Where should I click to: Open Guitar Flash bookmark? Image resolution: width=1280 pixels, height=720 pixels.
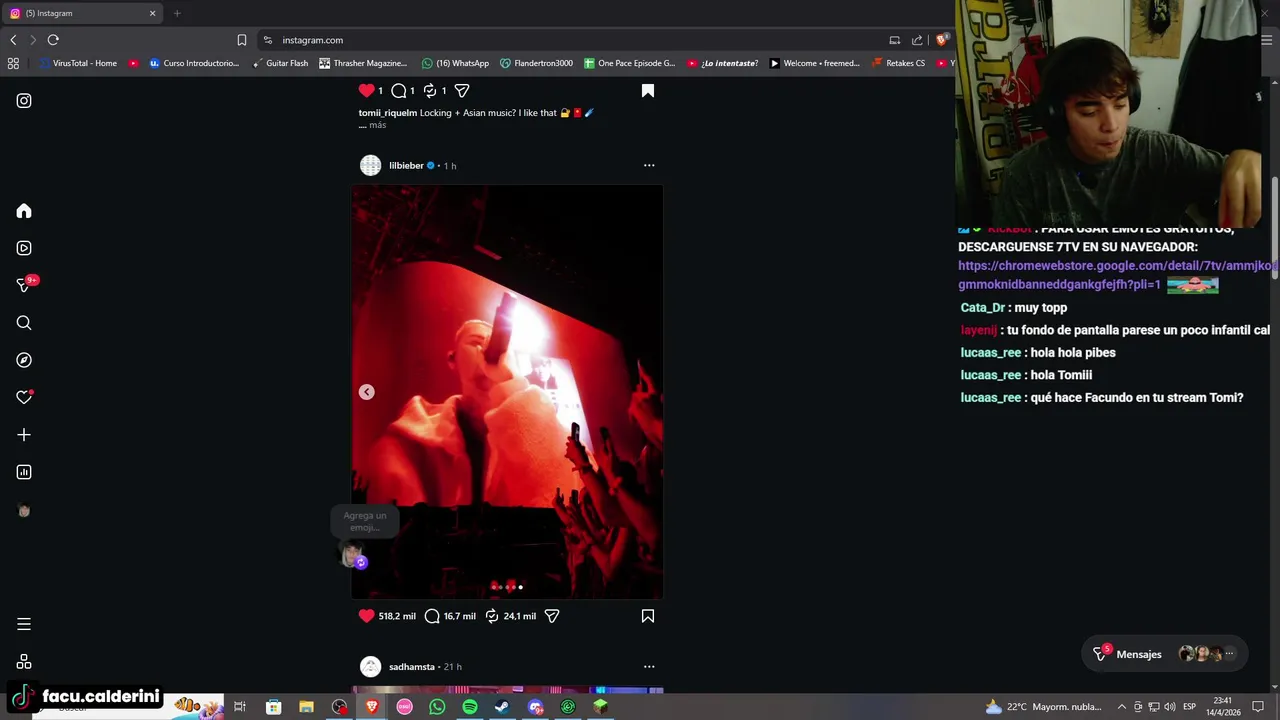pyautogui.click(x=280, y=63)
